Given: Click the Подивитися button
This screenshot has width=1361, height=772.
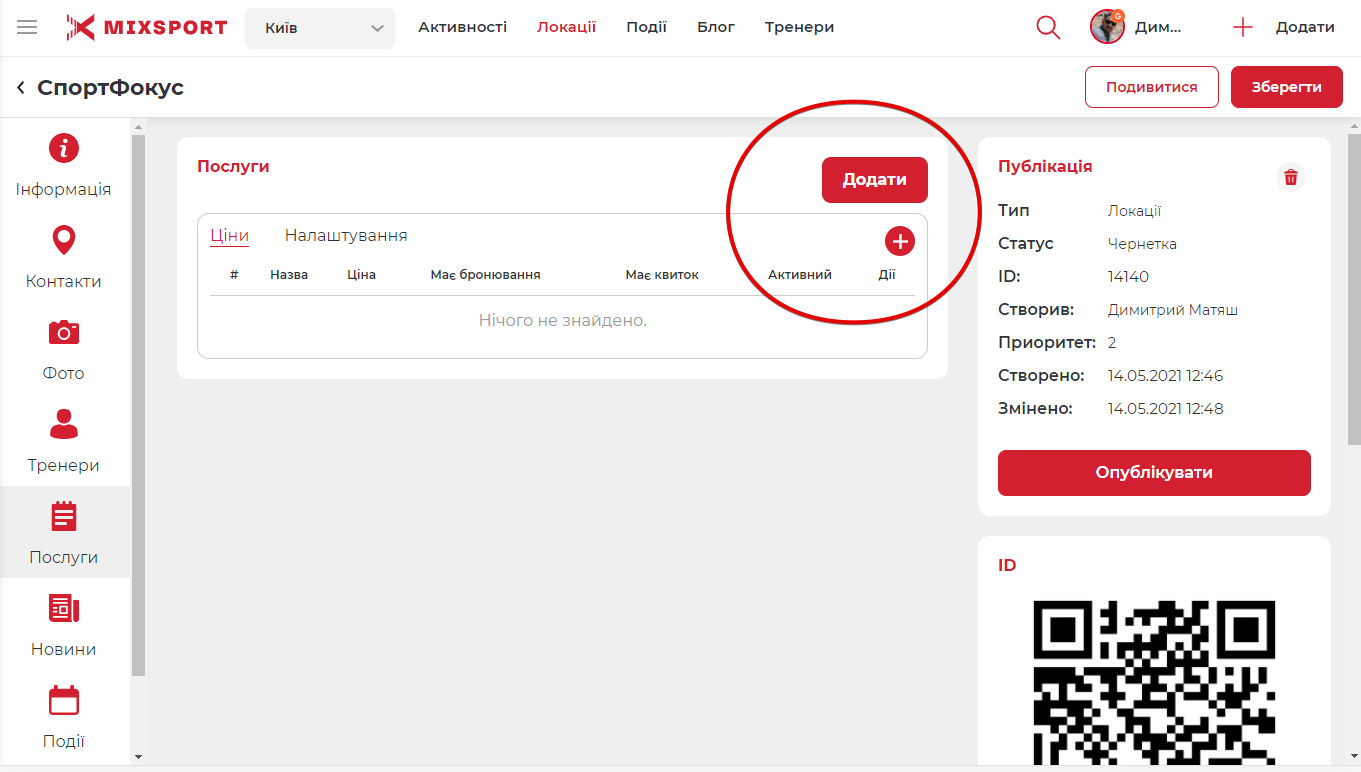Looking at the screenshot, I should 1151,87.
